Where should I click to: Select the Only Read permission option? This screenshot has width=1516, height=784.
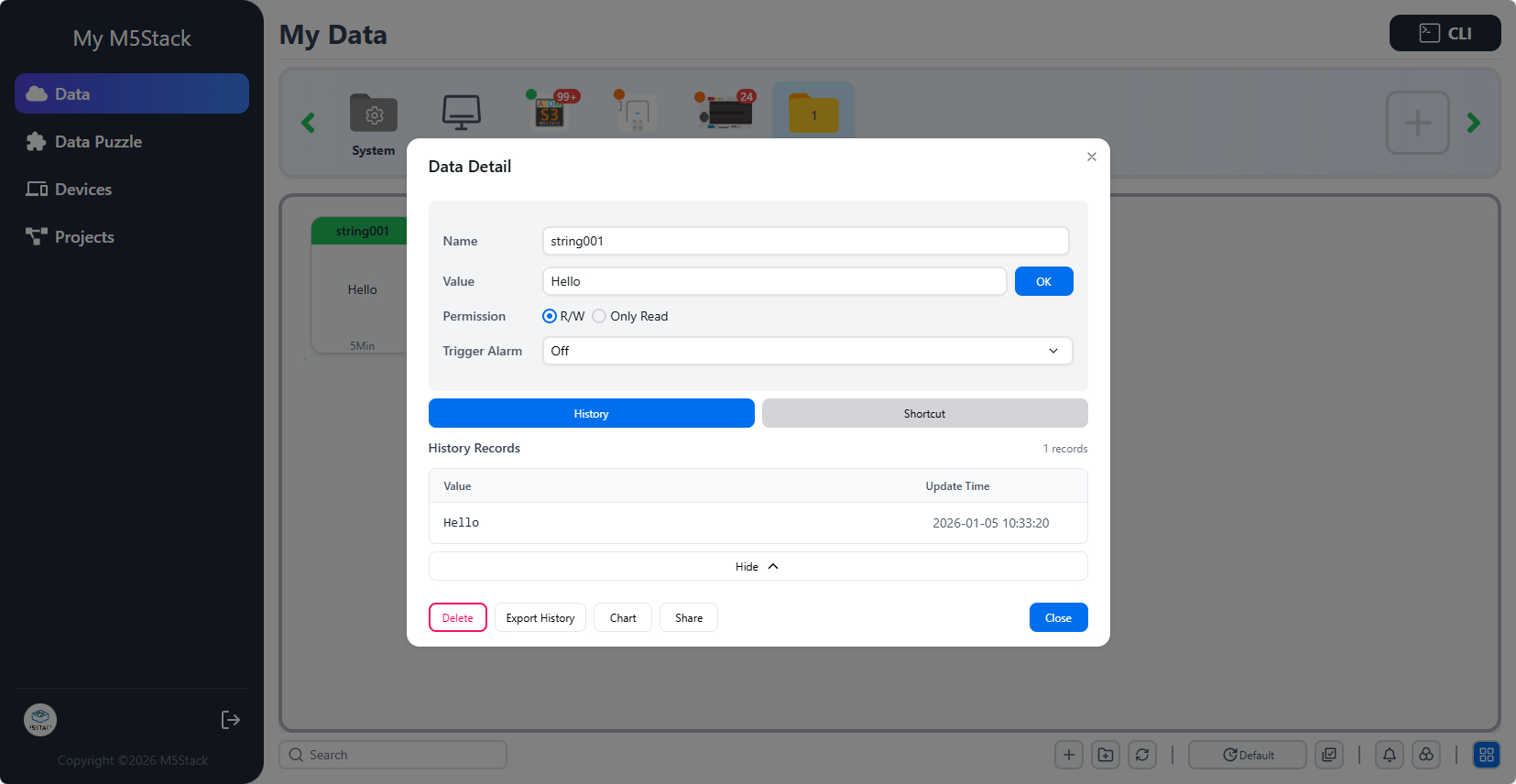(599, 316)
